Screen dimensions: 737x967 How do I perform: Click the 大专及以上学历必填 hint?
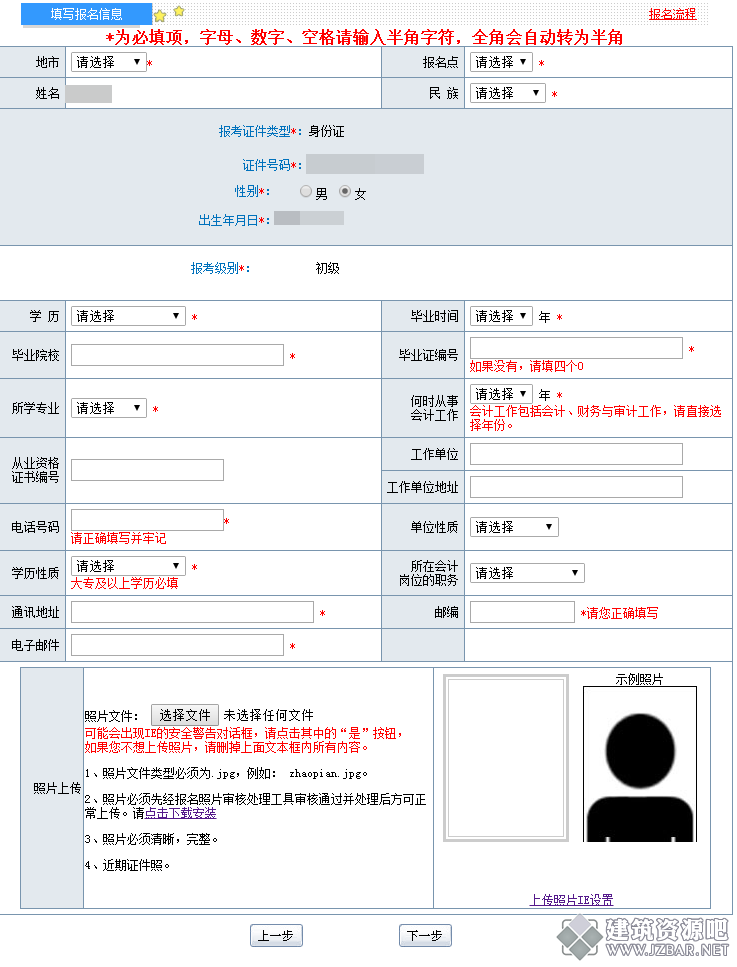tap(125, 583)
